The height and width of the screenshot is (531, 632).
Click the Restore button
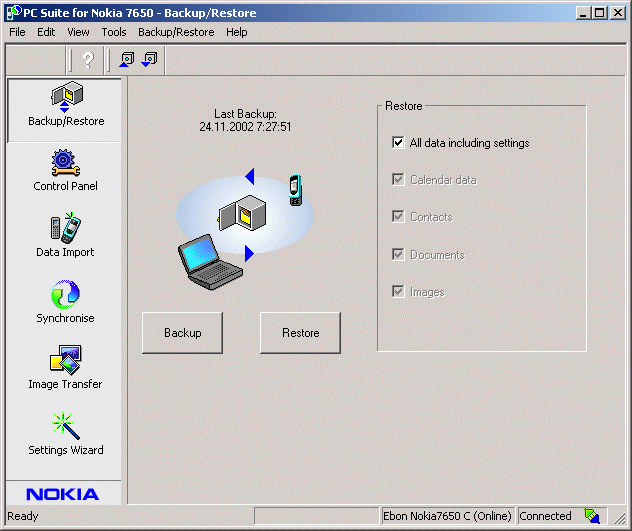click(x=301, y=333)
